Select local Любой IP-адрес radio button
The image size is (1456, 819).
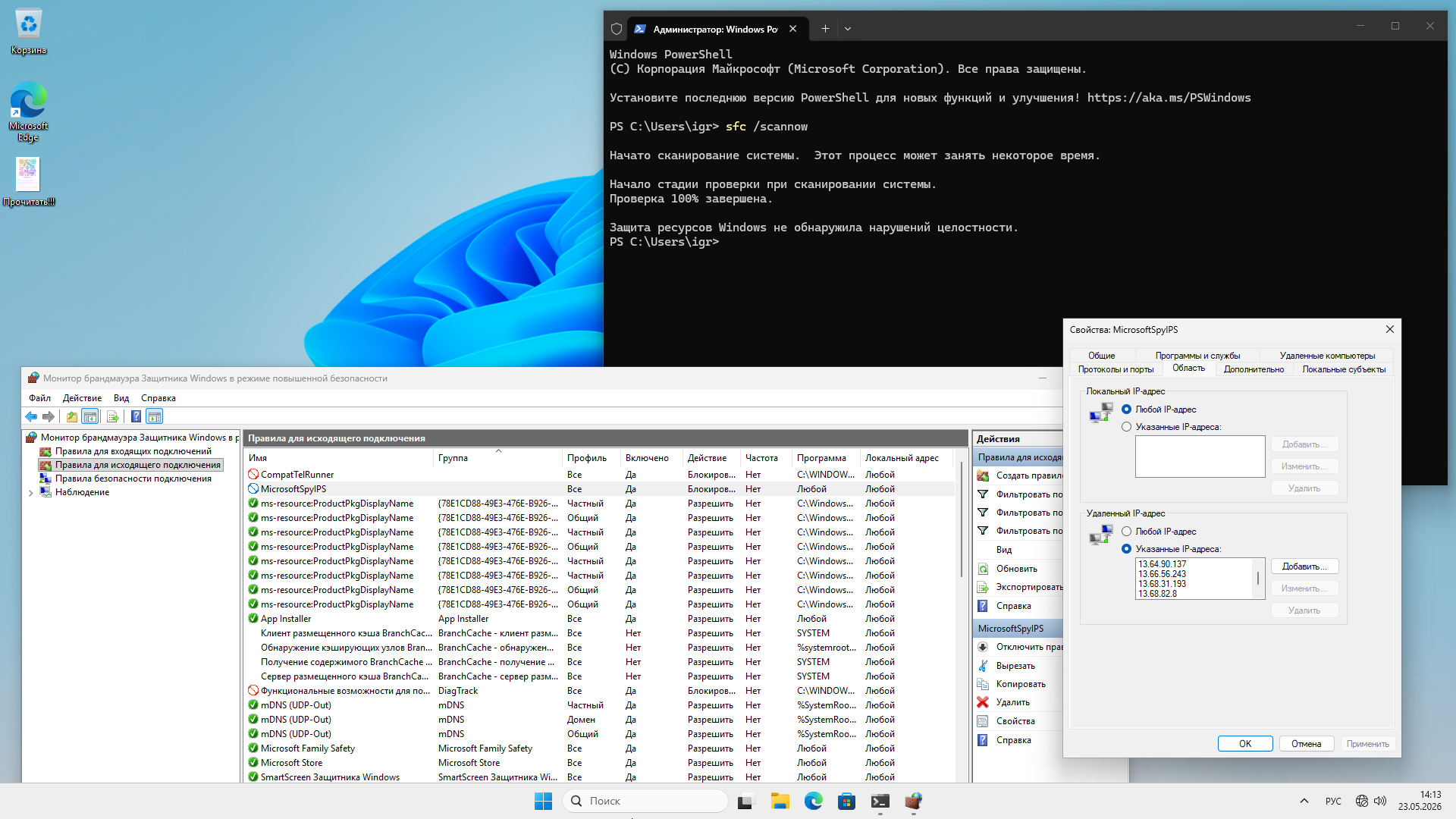tap(1127, 409)
